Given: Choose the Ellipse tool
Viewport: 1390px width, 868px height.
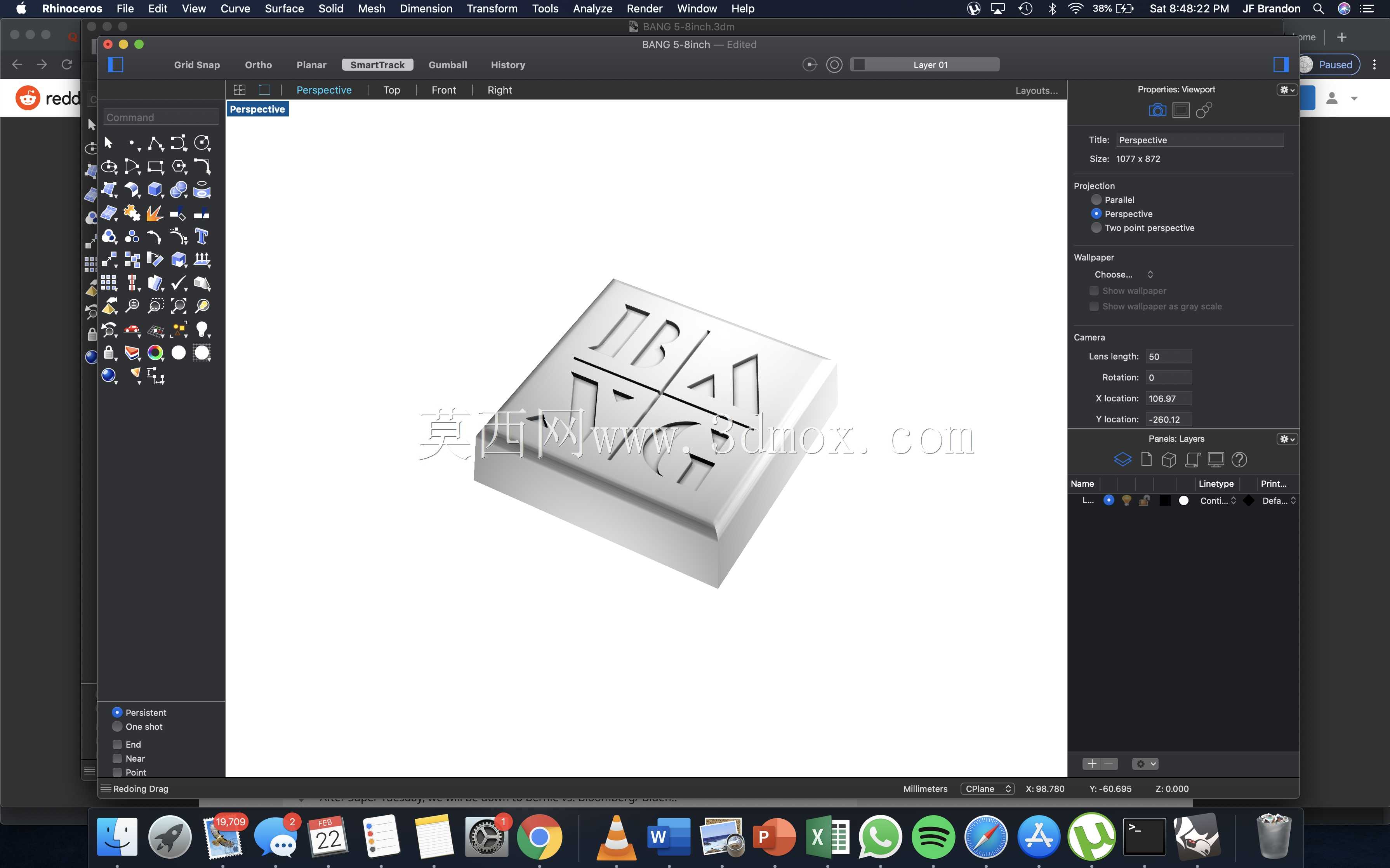Looking at the screenshot, I should pyautogui.click(x=108, y=167).
